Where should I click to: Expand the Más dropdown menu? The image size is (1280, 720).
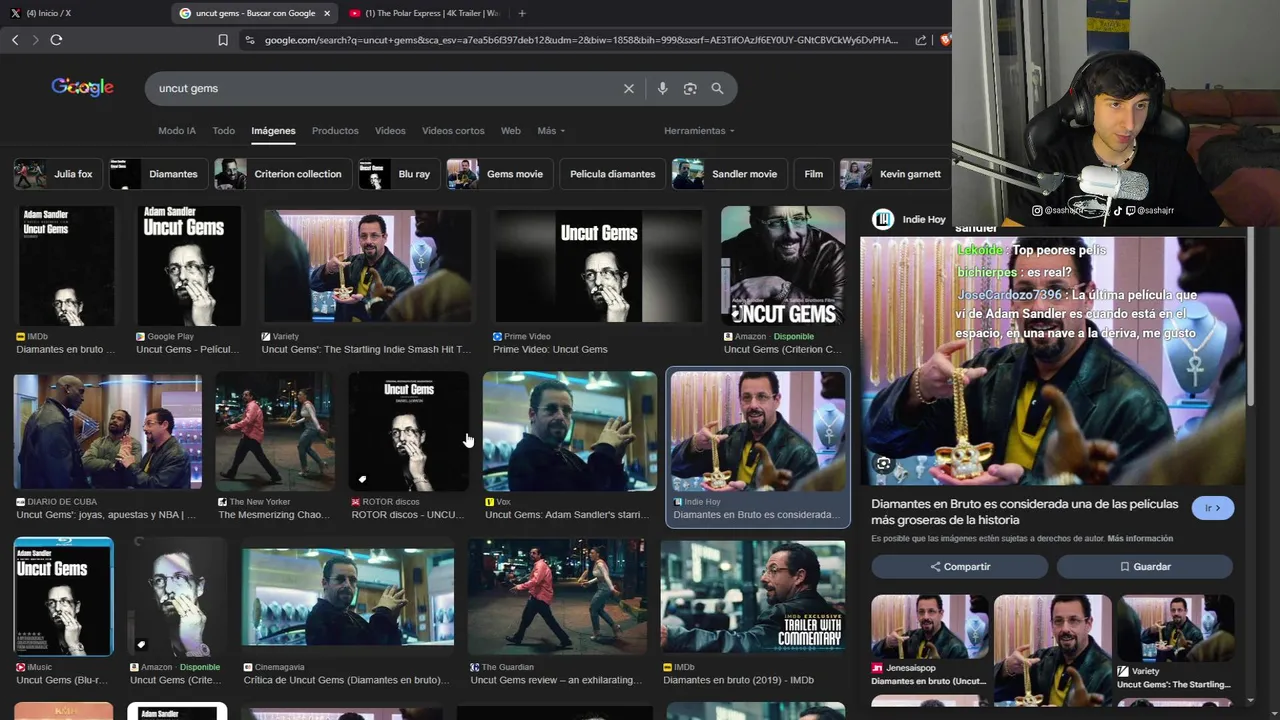coord(551,131)
